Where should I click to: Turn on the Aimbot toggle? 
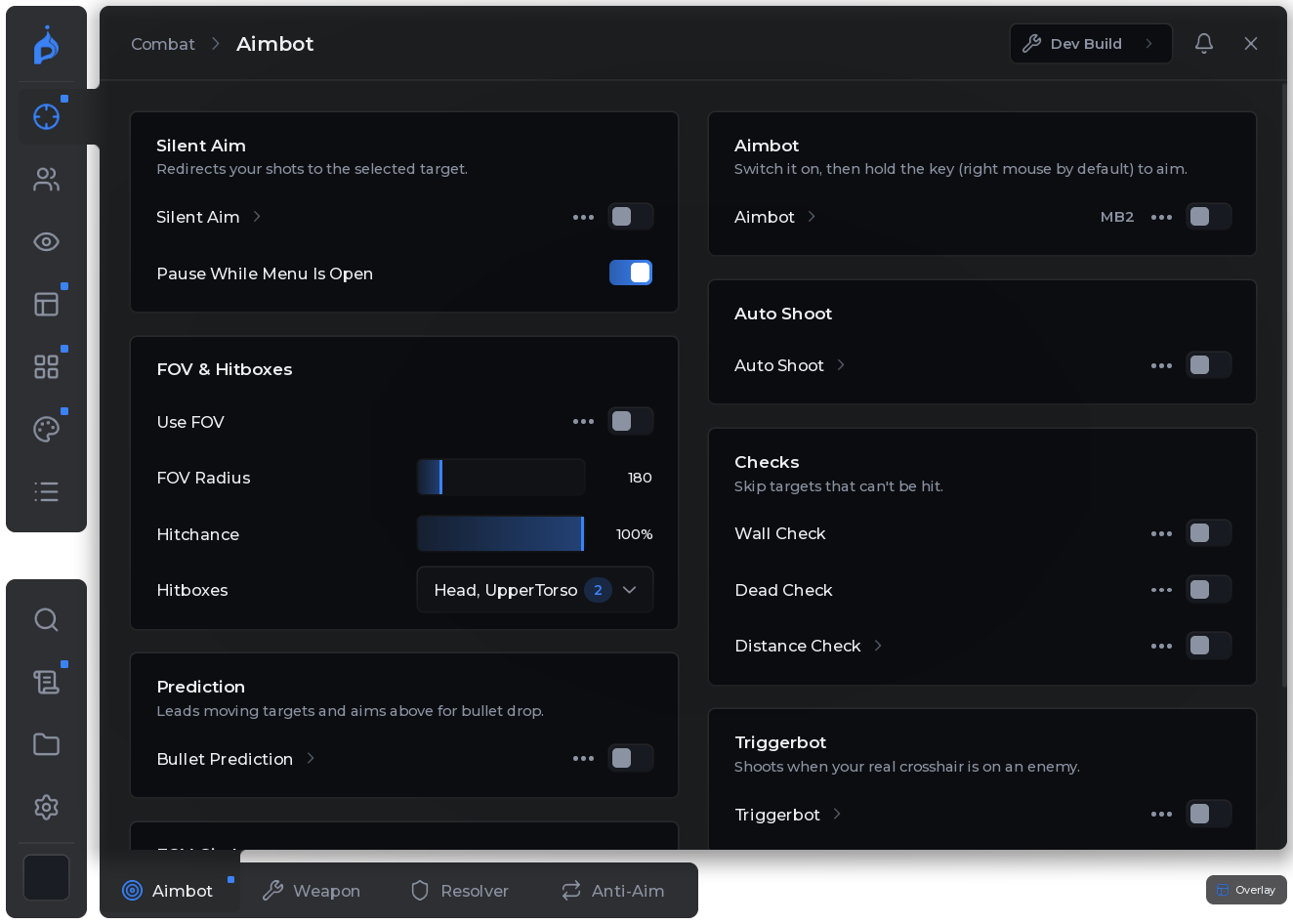click(x=1209, y=217)
